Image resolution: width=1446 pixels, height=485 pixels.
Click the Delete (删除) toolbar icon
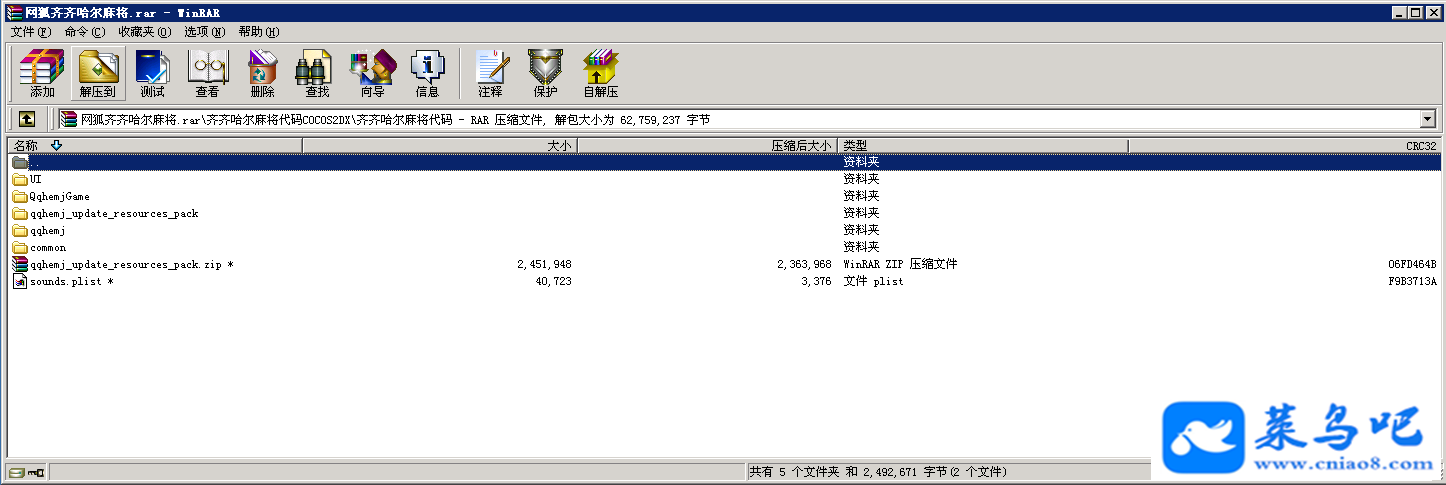click(x=263, y=74)
